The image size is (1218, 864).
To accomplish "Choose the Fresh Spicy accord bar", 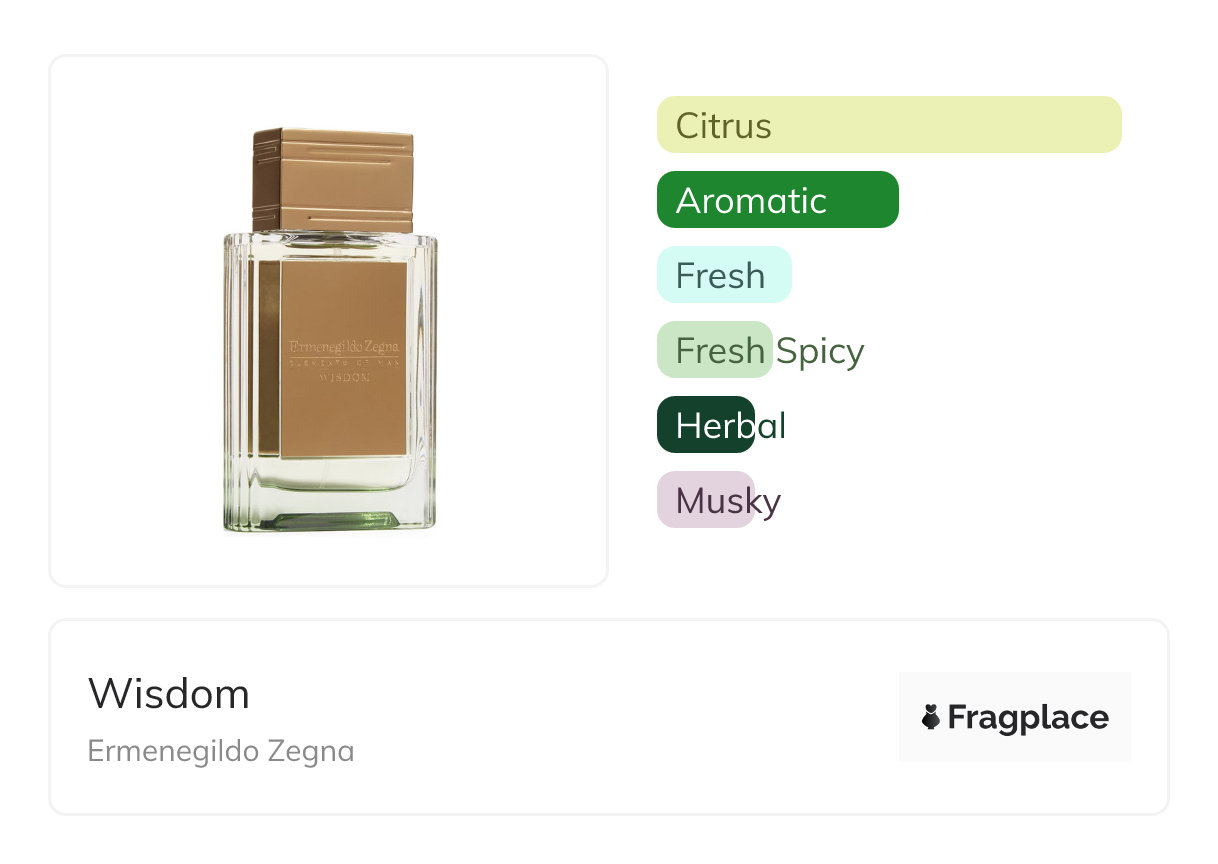I will pyautogui.click(x=715, y=350).
